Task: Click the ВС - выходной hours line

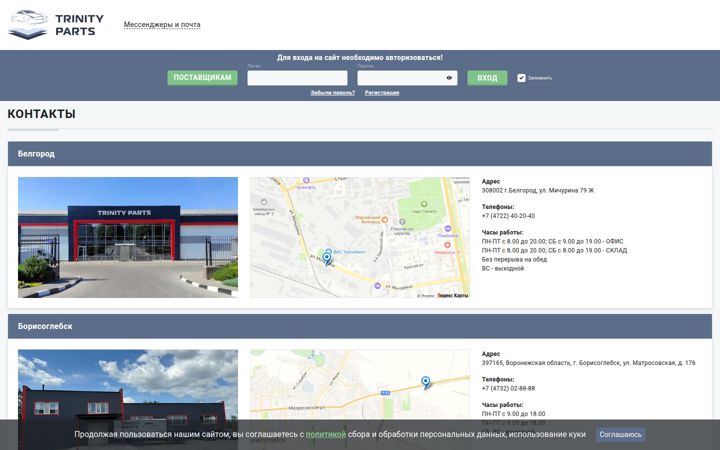Action: coord(503,269)
